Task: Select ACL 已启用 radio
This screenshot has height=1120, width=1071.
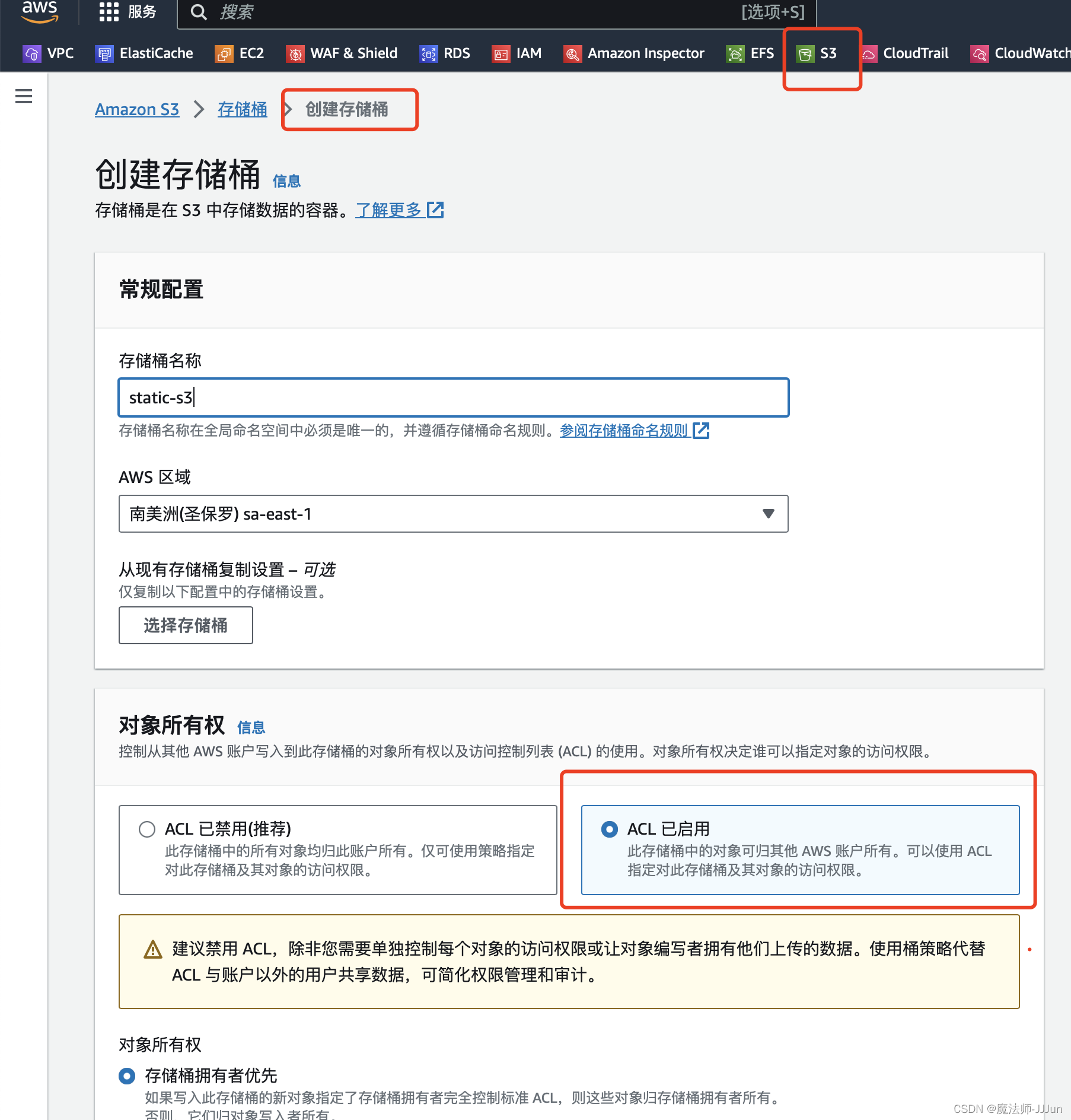Action: click(610, 829)
